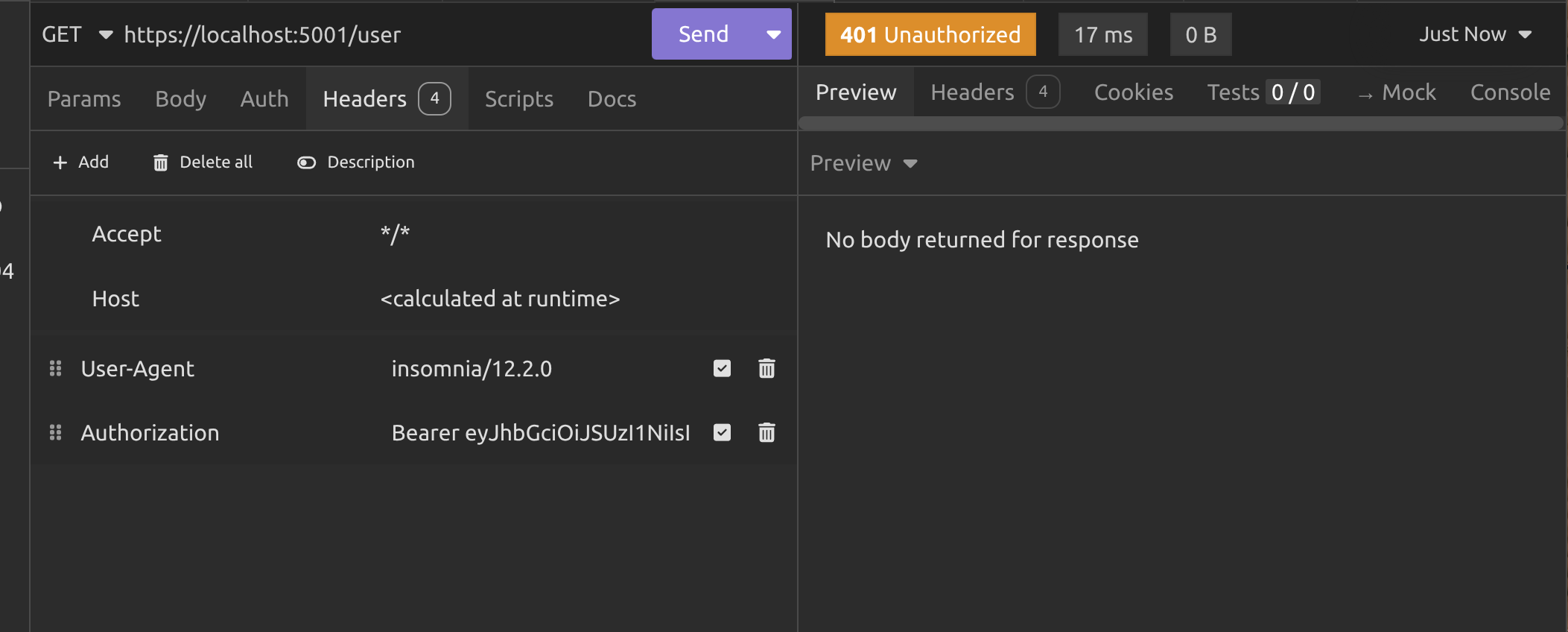Switch to the Body tab

click(x=180, y=99)
